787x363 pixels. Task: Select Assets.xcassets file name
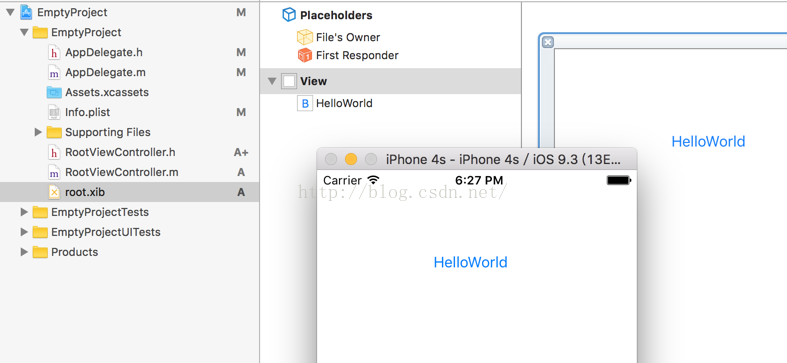(x=107, y=92)
